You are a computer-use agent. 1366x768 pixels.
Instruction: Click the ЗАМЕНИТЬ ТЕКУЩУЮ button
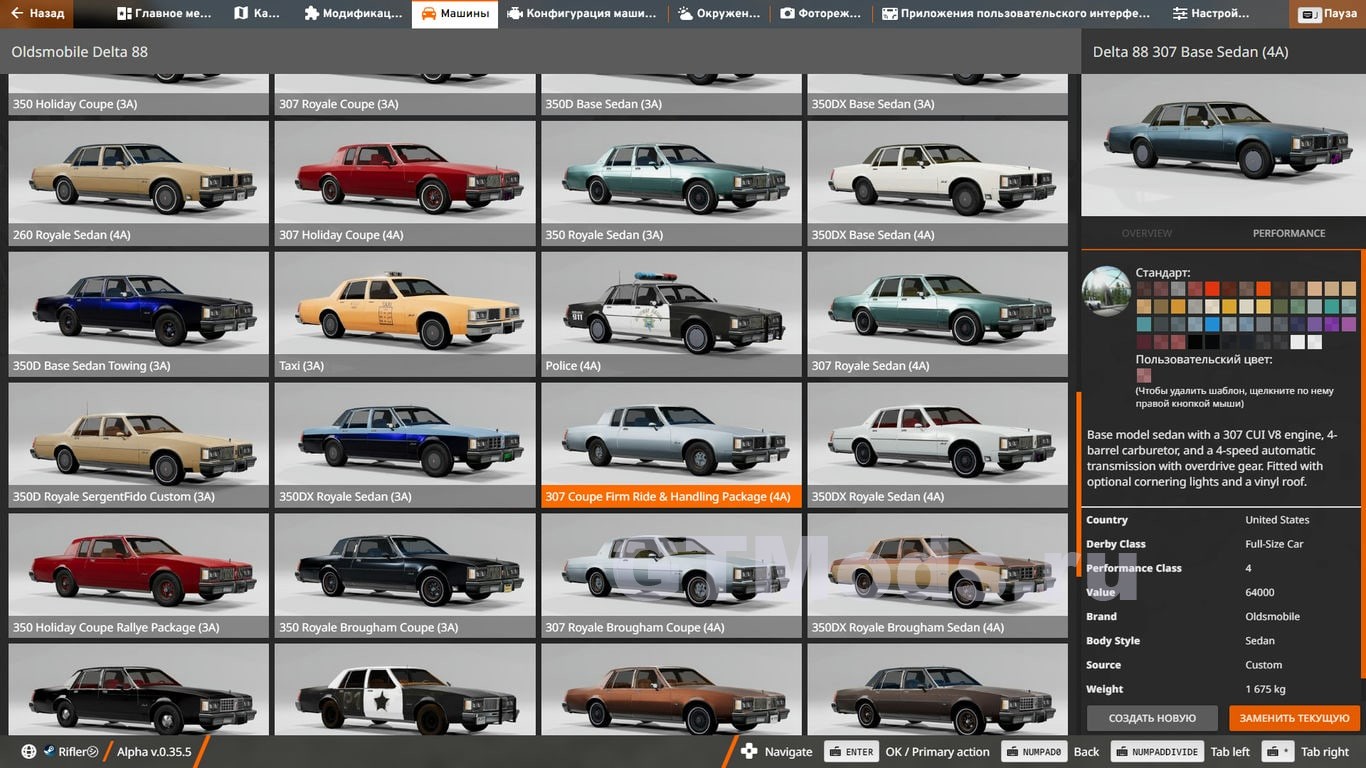click(1294, 718)
